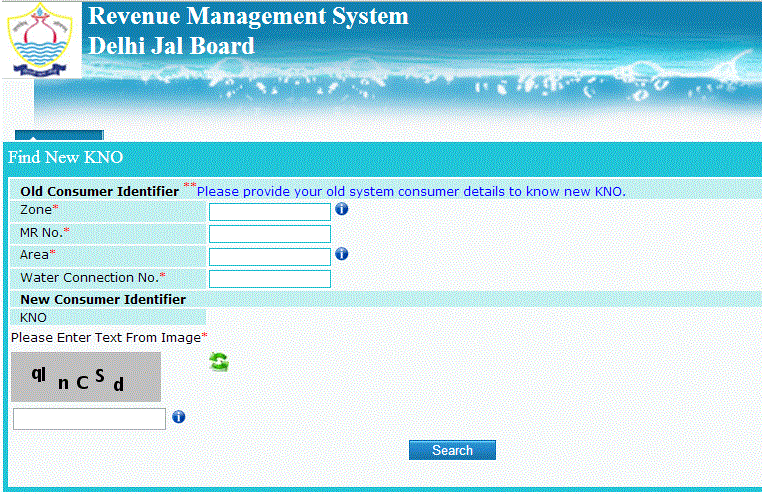Screen dimensions: 762x494
Task: Click the info icon next to Area field
Action: [342, 254]
